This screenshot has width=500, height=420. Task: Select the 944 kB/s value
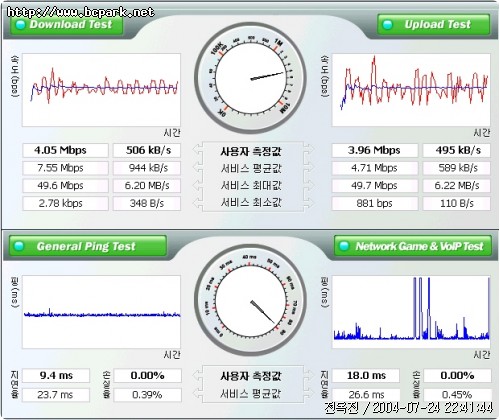coord(147,168)
